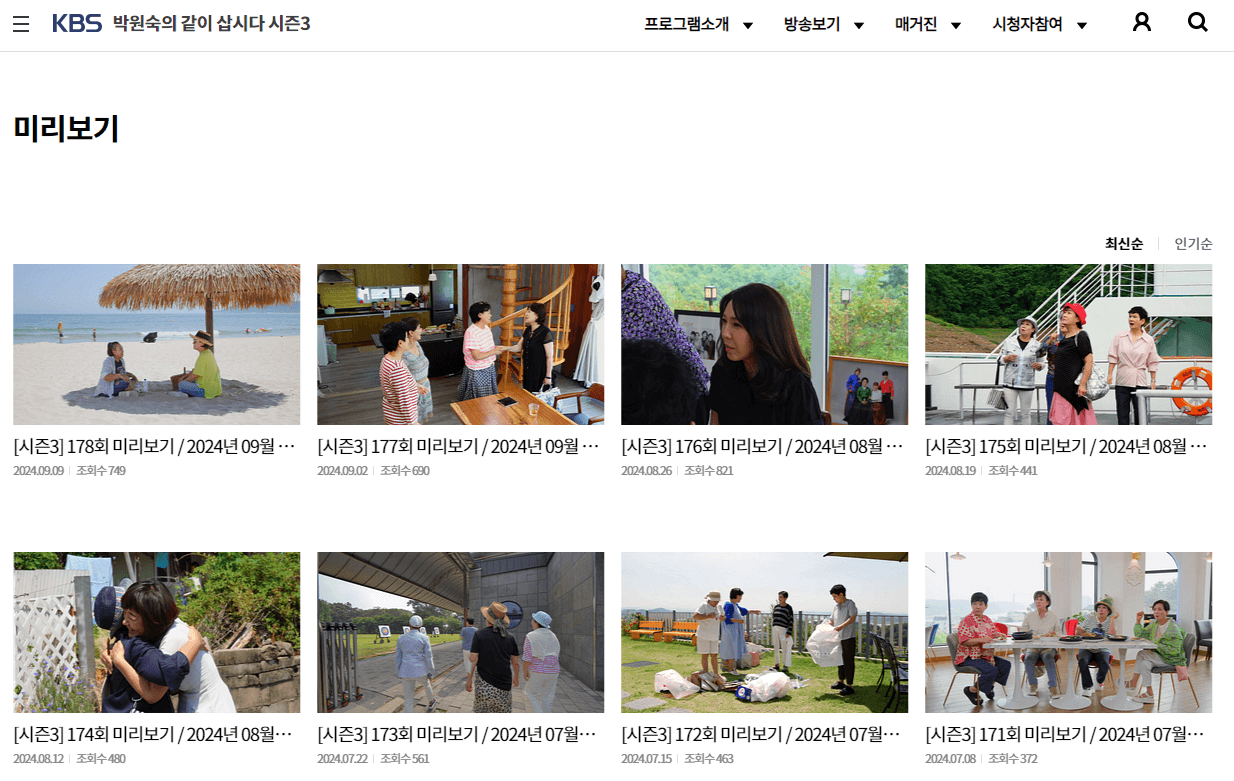Click the view count 조회수 749
The height and width of the screenshot is (781, 1234).
coord(101,471)
